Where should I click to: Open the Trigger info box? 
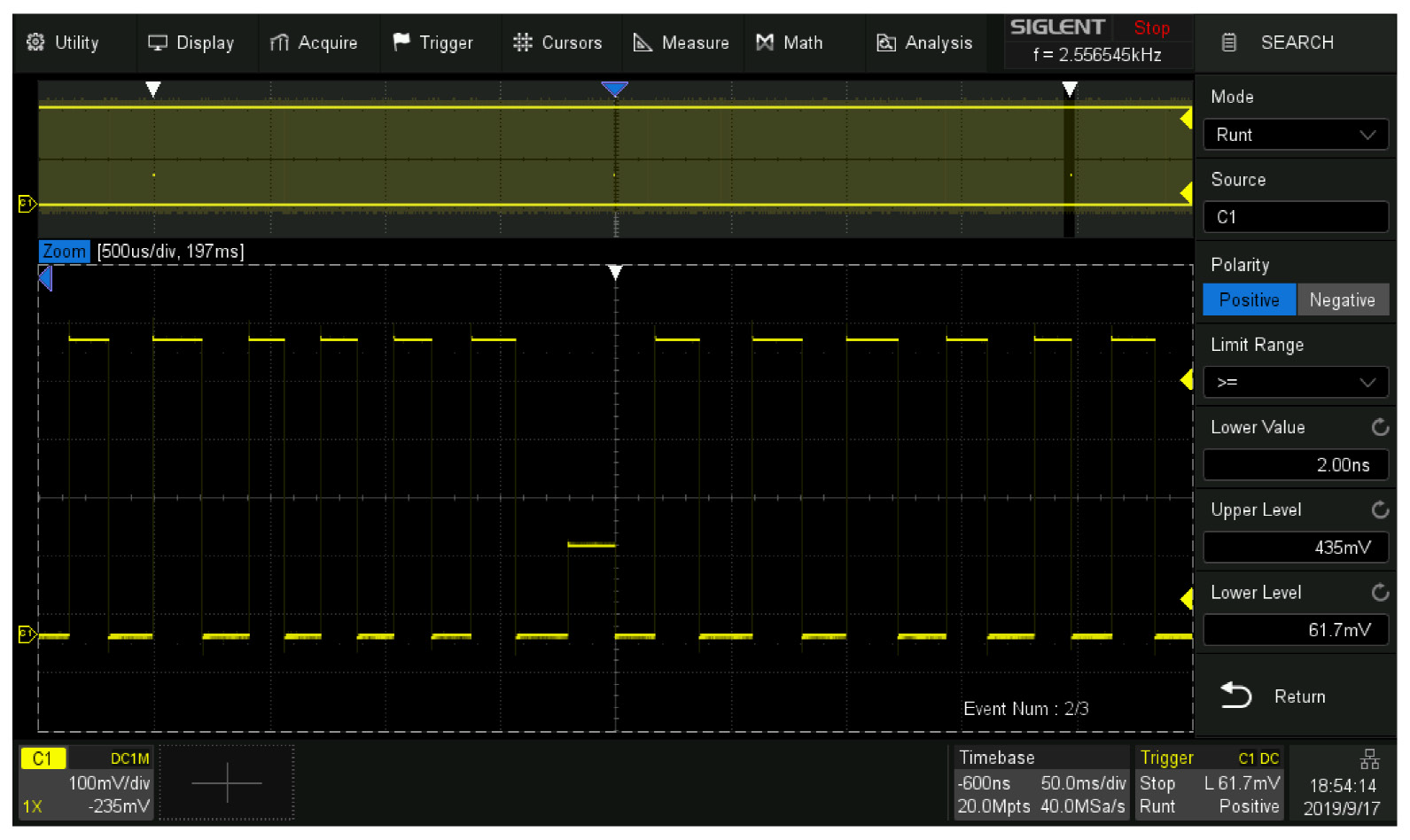(1209, 782)
